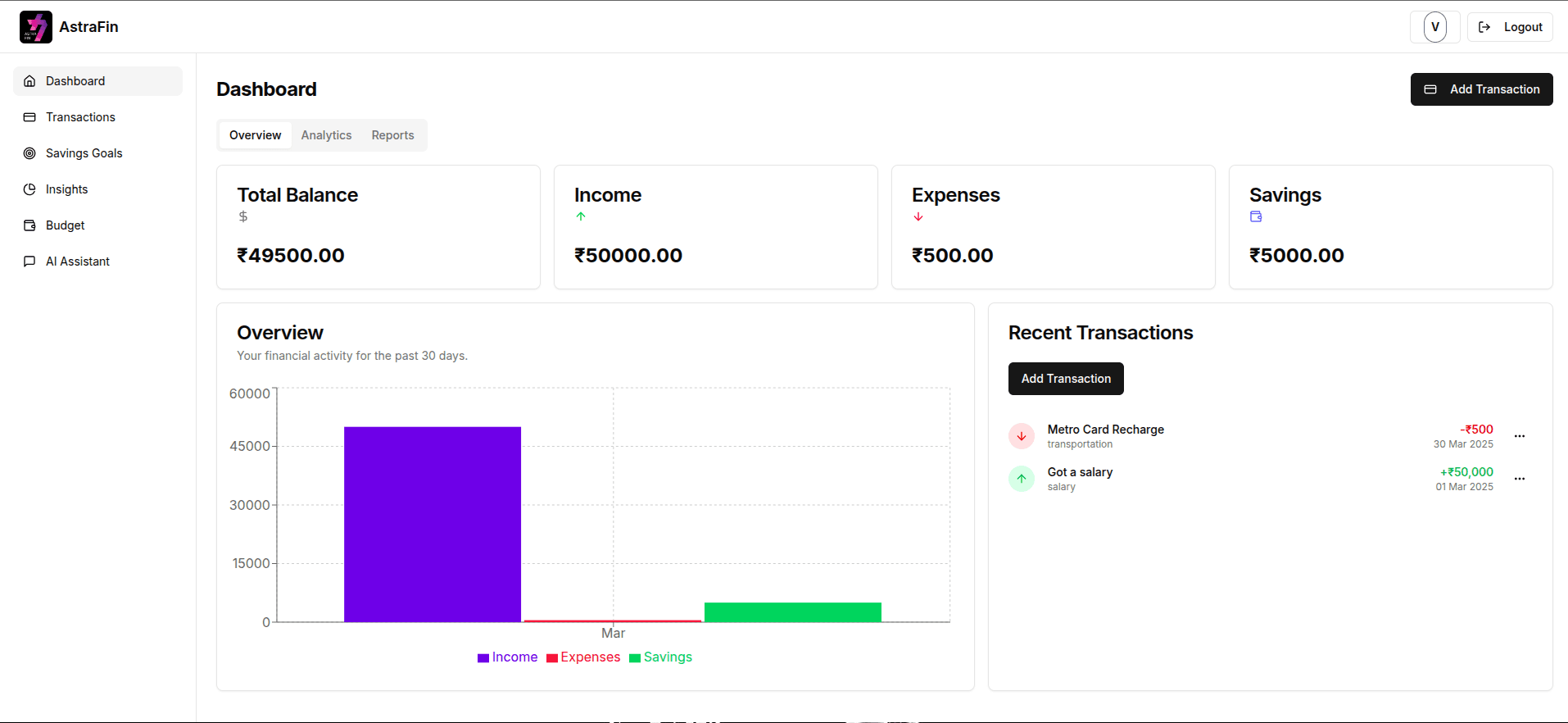Open options menu for Got a salary
1568x723 pixels.
[1520, 479]
